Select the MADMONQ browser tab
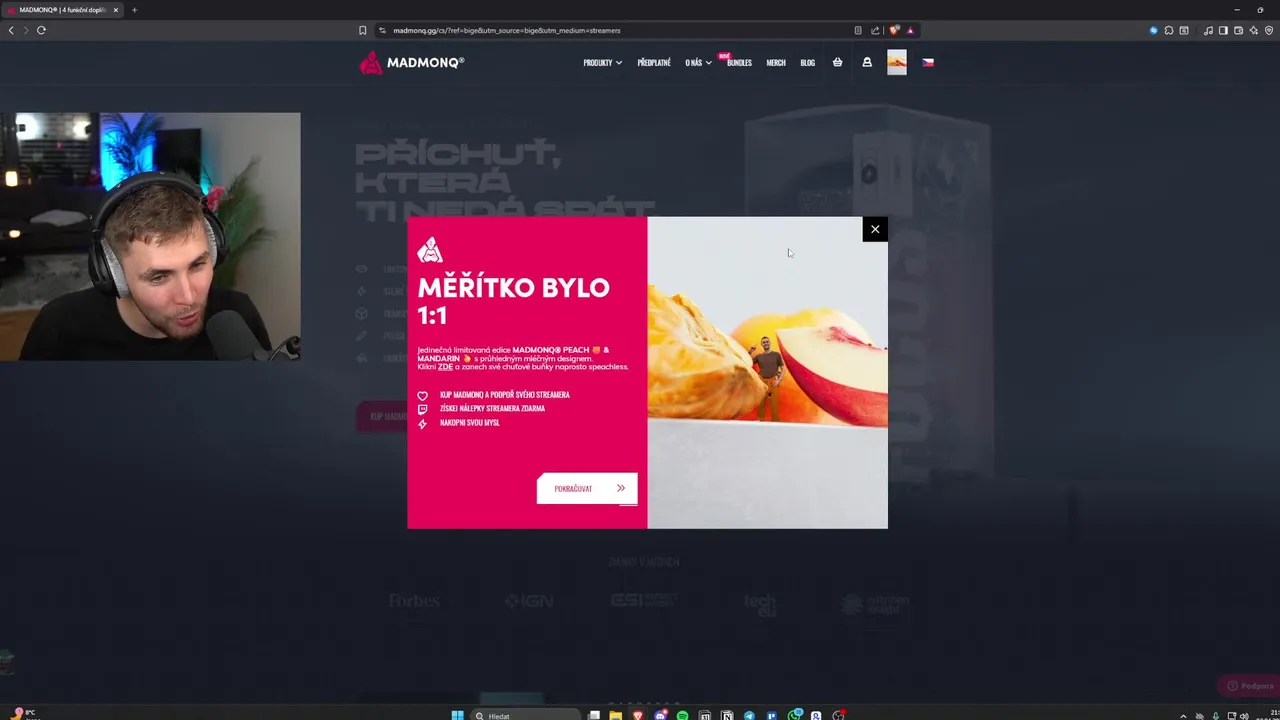Screen dimensions: 1280x720 (62, 10)
